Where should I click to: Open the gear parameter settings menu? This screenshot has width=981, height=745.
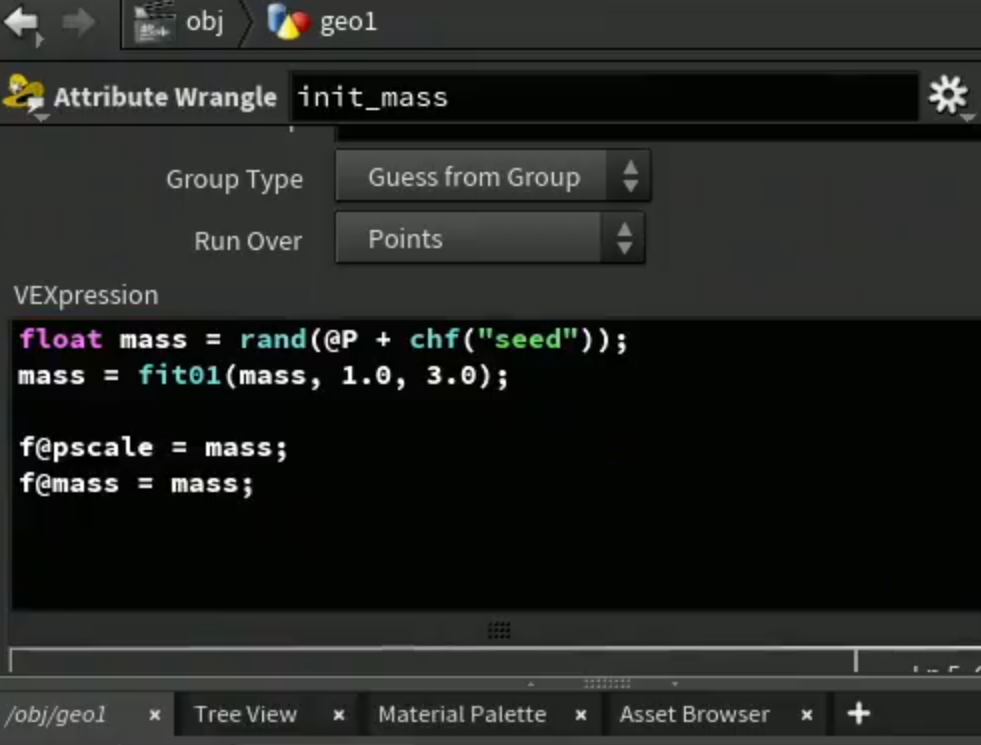click(x=948, y=96)
